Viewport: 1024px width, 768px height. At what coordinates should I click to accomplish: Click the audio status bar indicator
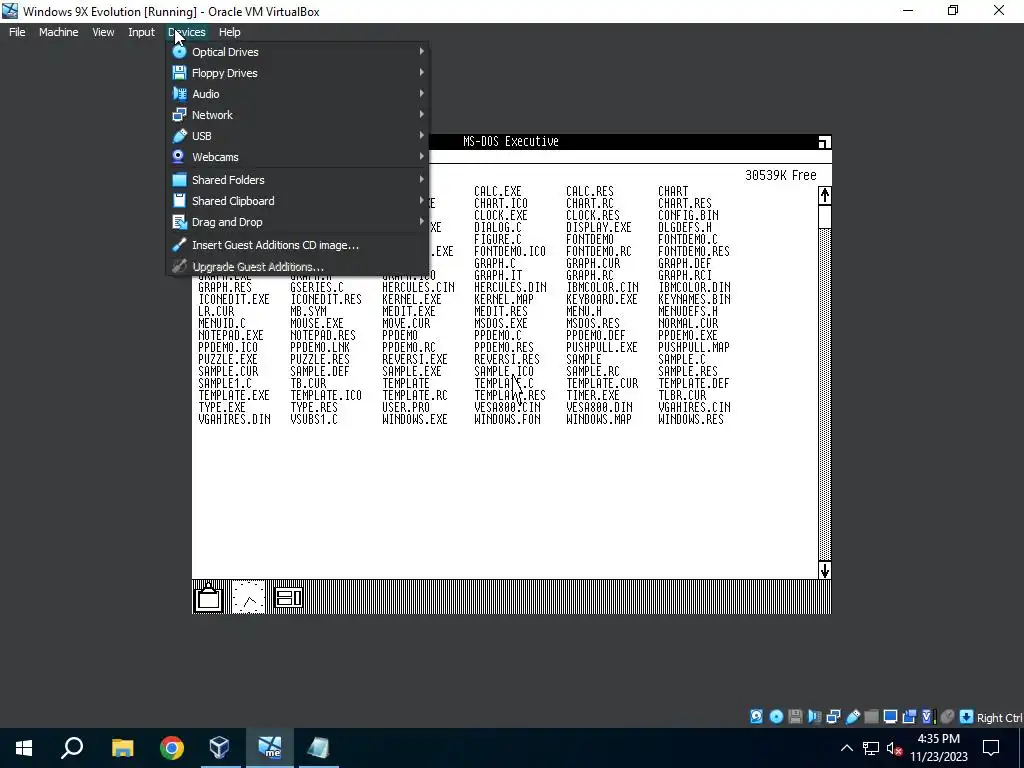click(814, 716)
